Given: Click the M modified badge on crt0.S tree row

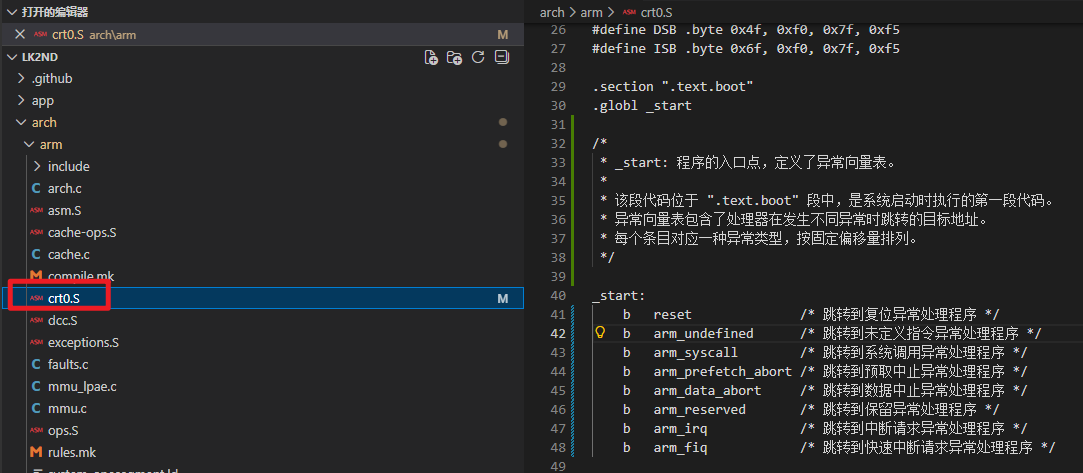Looking at the screenshot, I should click(x=503, y=298).
